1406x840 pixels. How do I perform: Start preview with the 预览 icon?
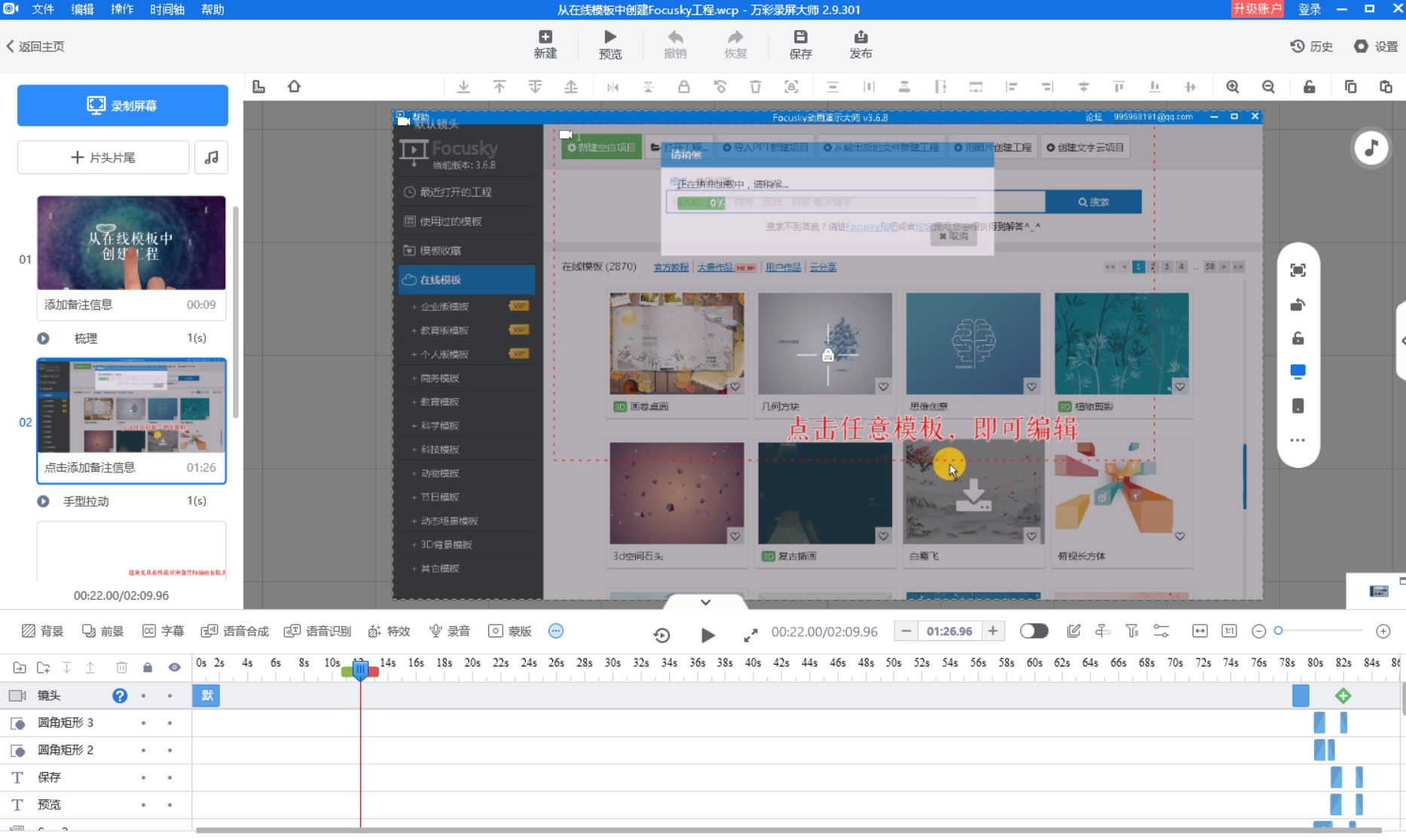click(610, 44)
